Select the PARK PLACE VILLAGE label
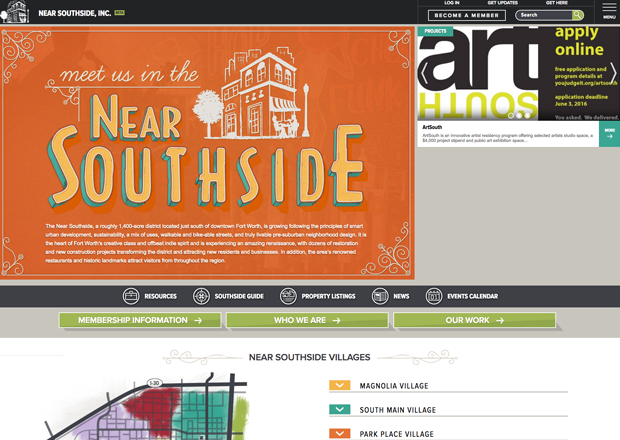This screenshot has height=440, width=620. (x=397, y=434)
